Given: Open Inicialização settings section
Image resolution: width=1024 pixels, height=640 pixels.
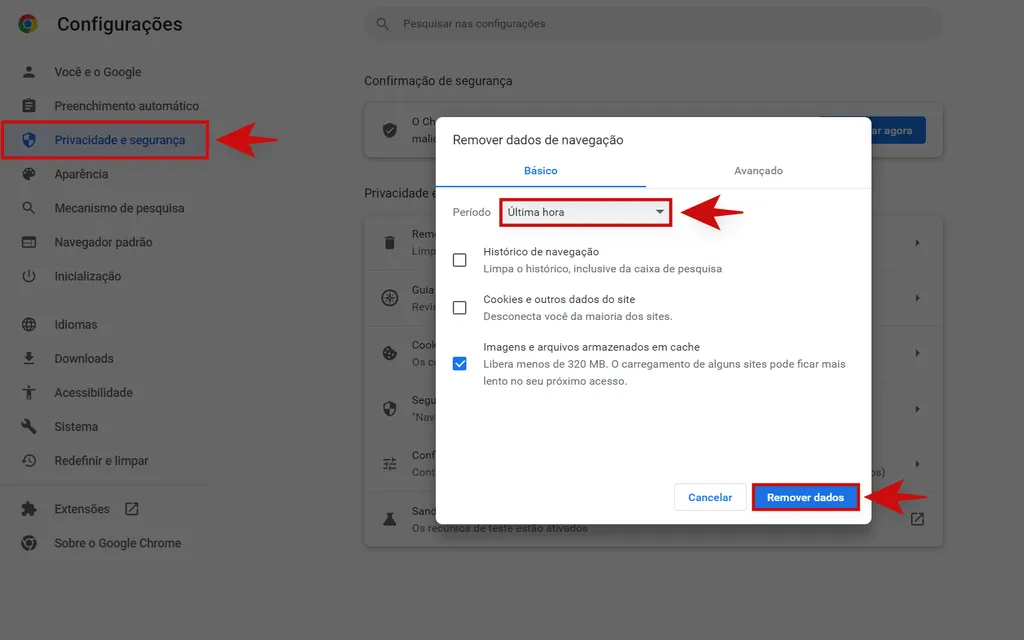Looking at the screenshot, I should point(88,276).
